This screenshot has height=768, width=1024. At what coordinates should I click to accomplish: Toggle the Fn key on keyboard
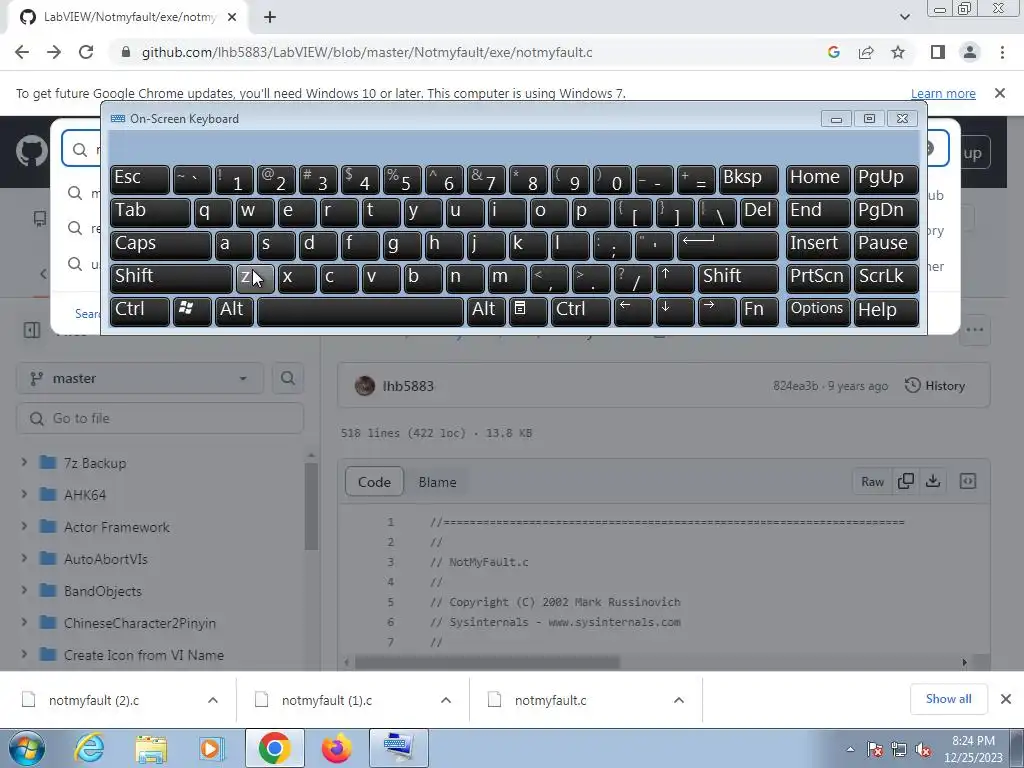759,311
